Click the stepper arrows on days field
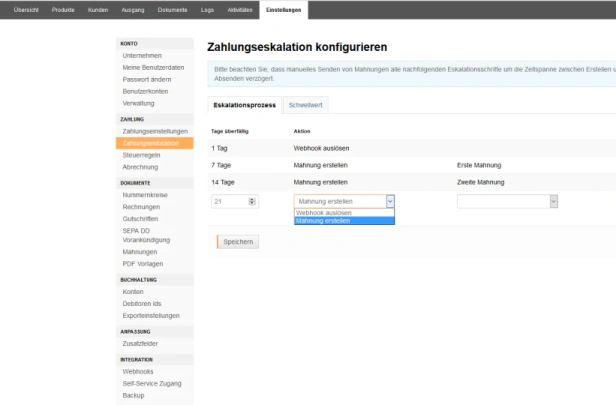 coord(252,202)
